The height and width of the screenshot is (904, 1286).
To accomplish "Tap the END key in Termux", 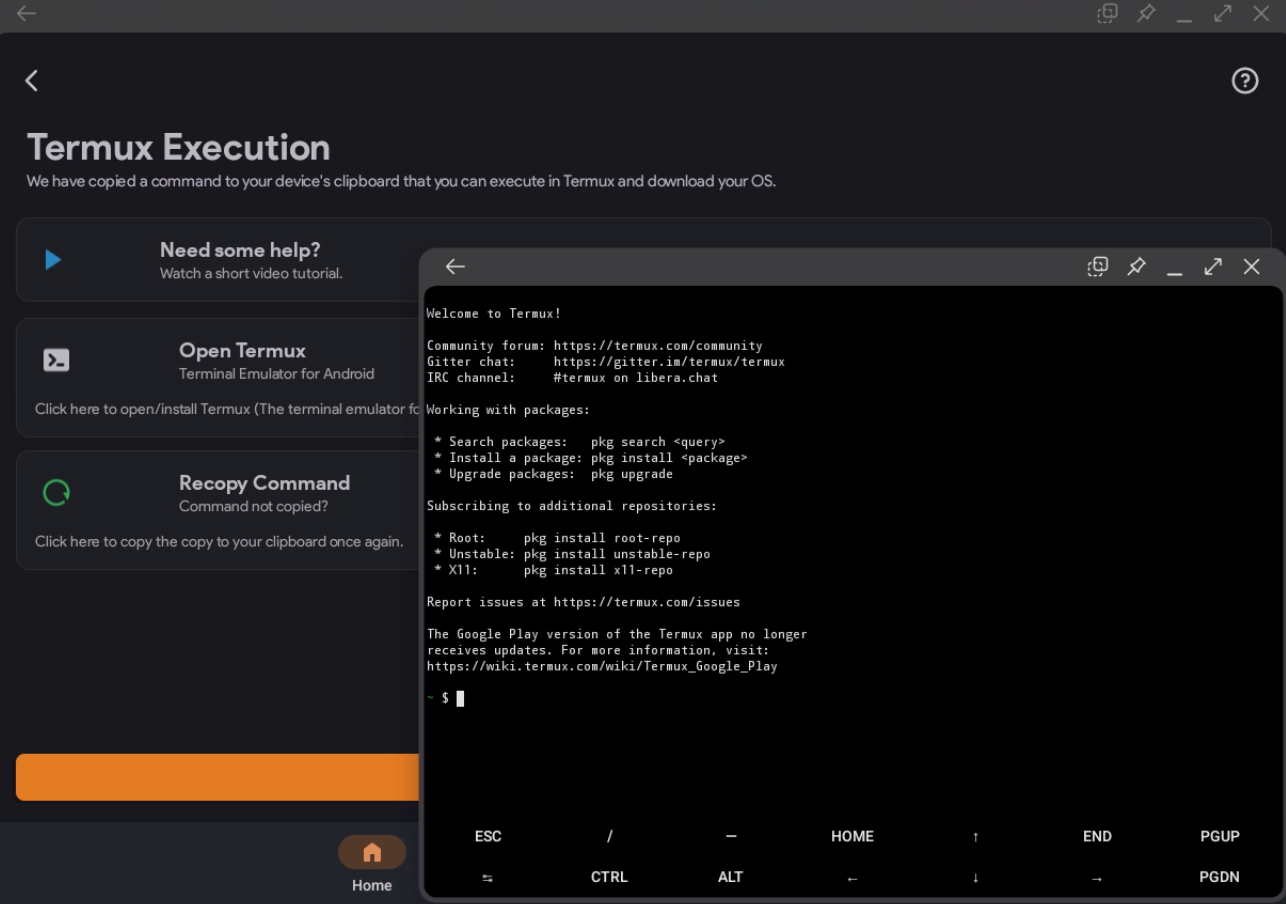I will (1097, 836).
